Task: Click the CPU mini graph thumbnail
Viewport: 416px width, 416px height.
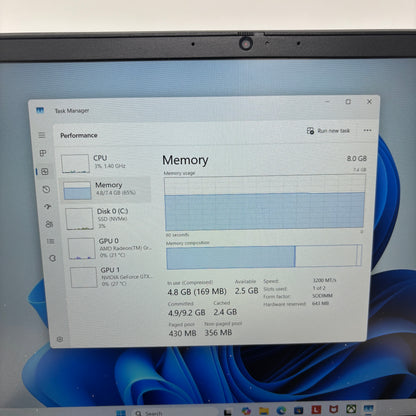Action: pyautogui.click(x=75, y=163)
